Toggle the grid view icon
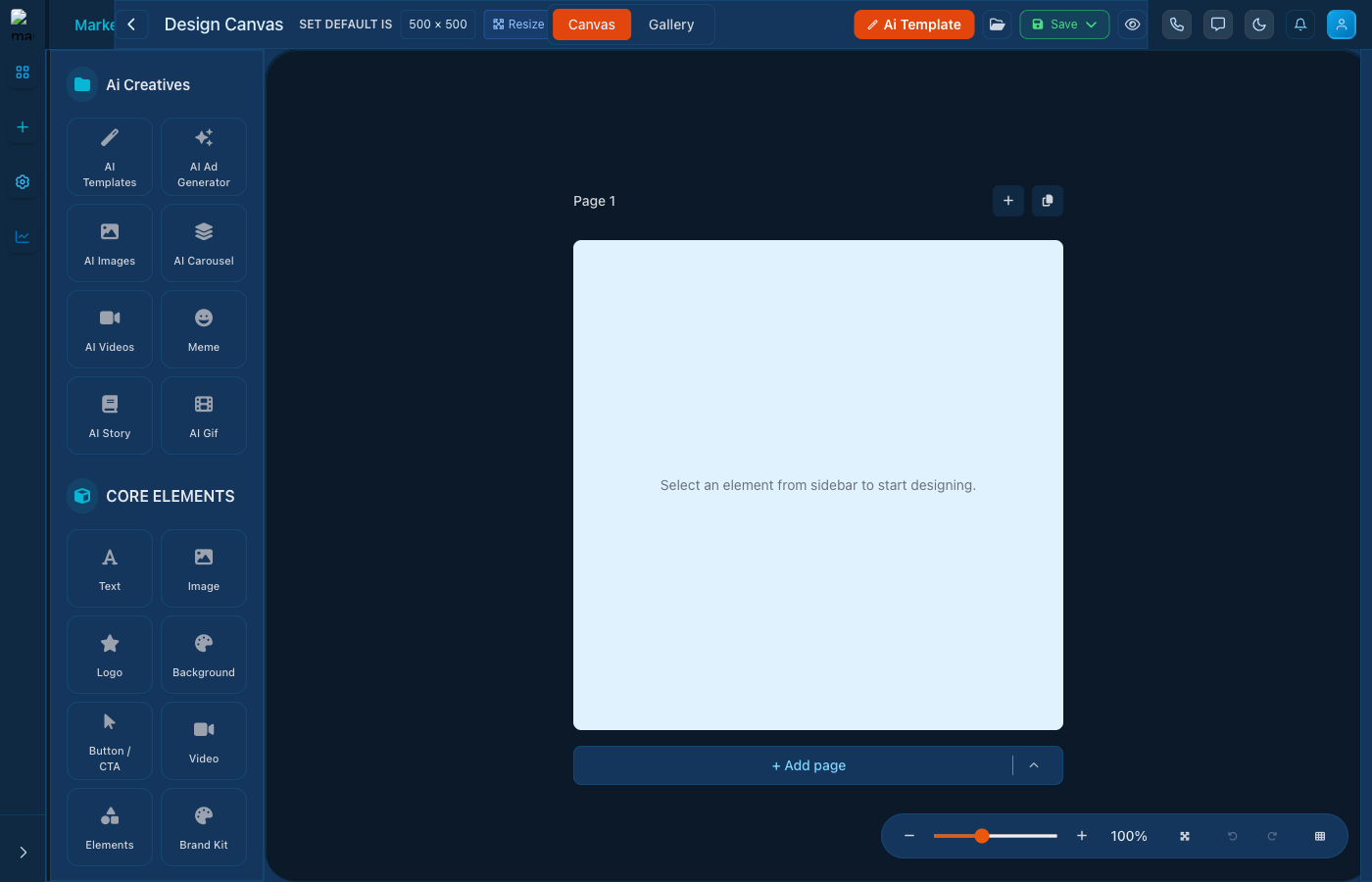 click(x=1320, y=836)
